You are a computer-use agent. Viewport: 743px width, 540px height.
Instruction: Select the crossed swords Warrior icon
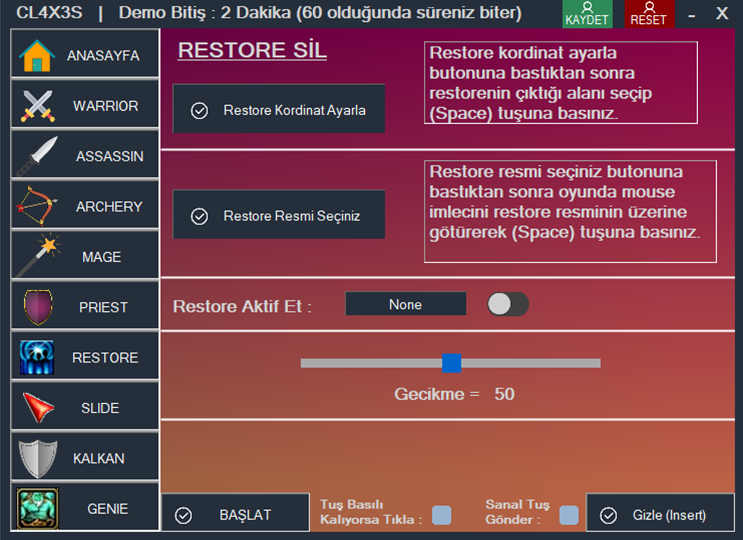tap(37, 106)
